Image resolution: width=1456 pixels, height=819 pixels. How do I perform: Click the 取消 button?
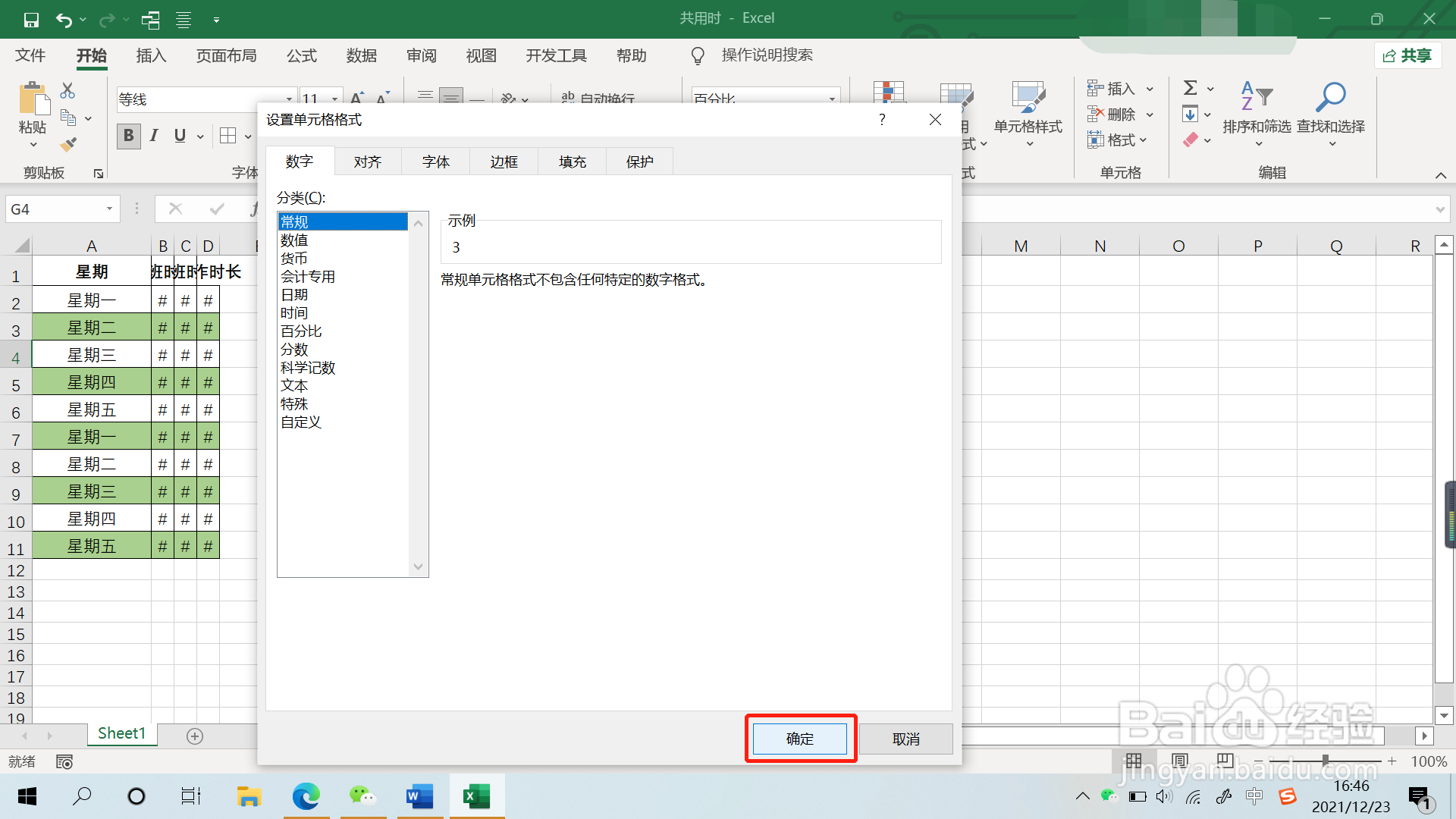pos(905,739)
